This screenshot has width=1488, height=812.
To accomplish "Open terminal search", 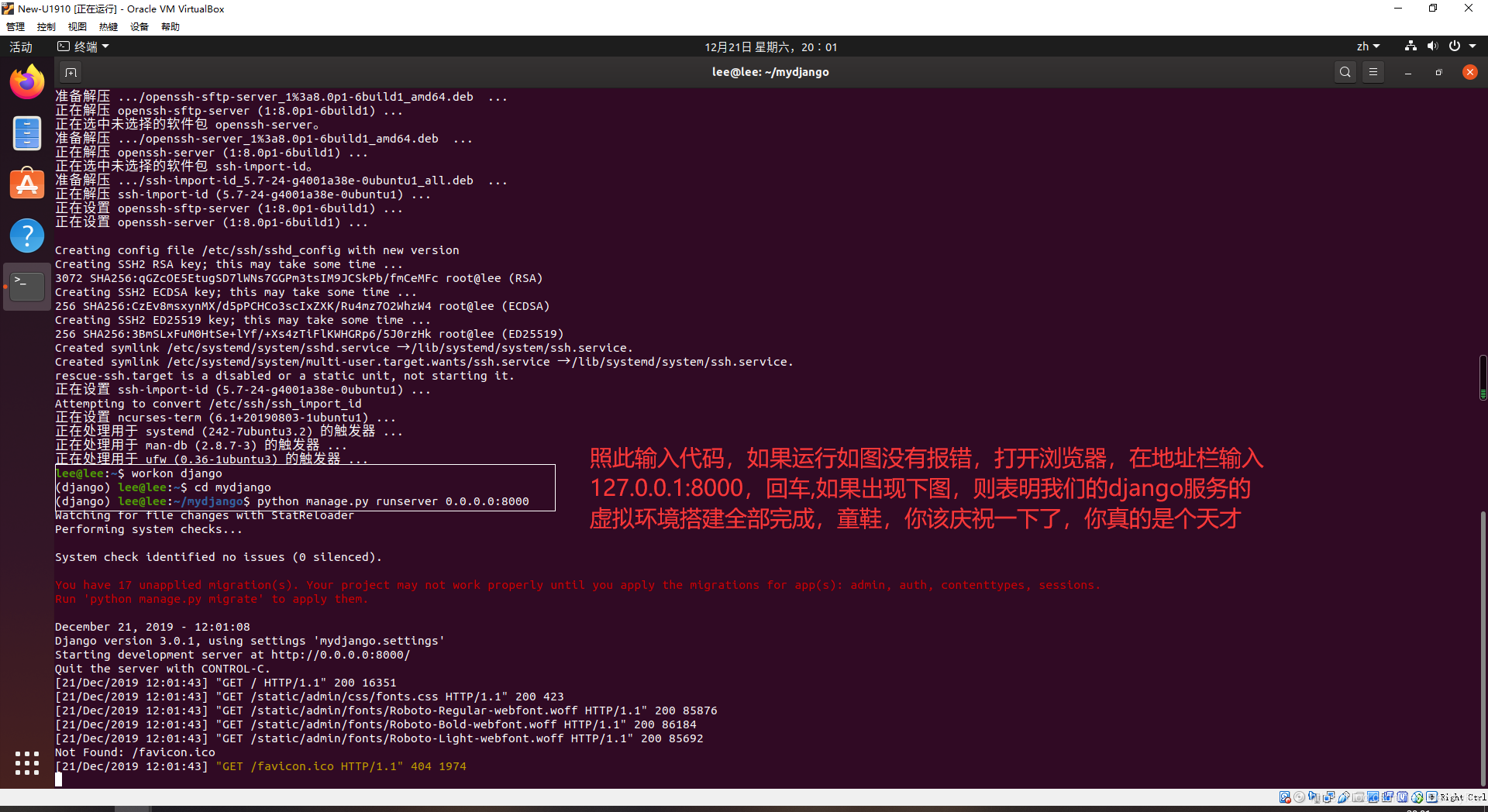I will [1345, 72].
